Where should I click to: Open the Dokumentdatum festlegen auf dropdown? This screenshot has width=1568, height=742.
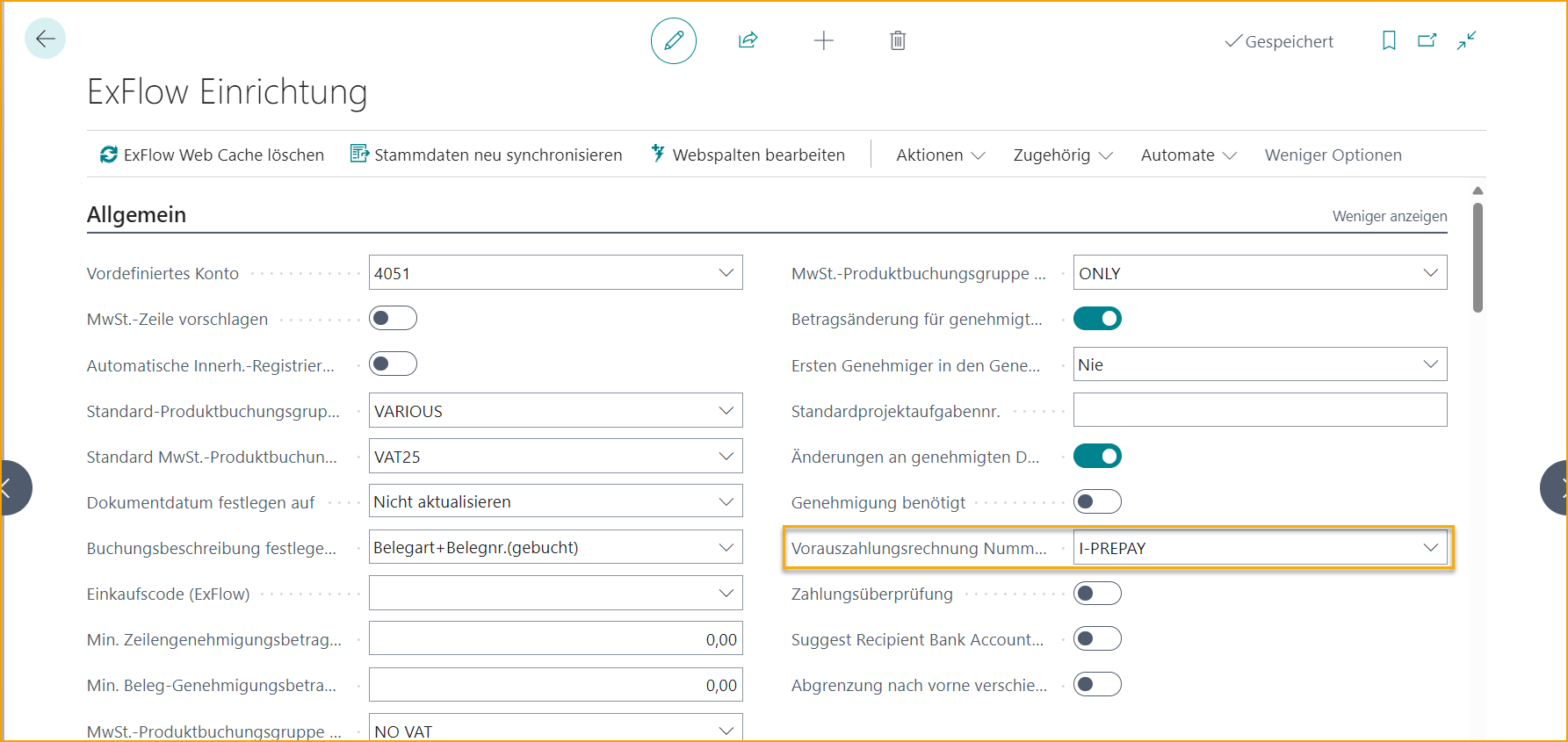(x=726, y=501)
